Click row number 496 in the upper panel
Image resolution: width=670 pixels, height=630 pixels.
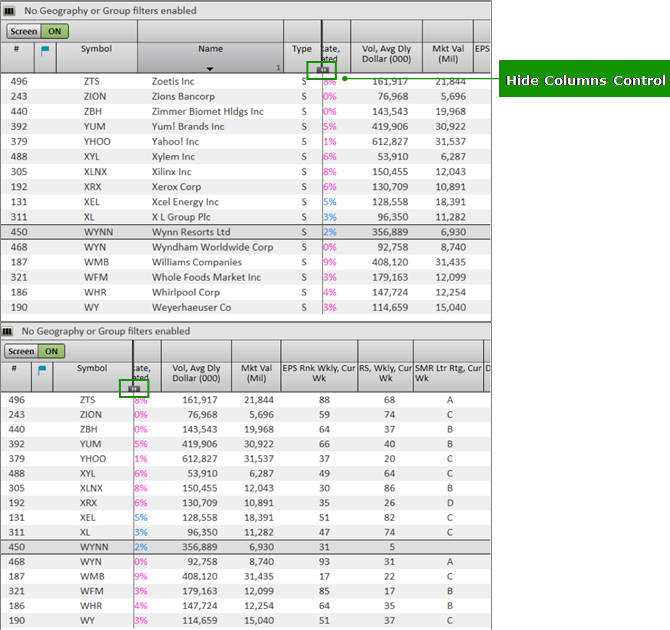19,81
